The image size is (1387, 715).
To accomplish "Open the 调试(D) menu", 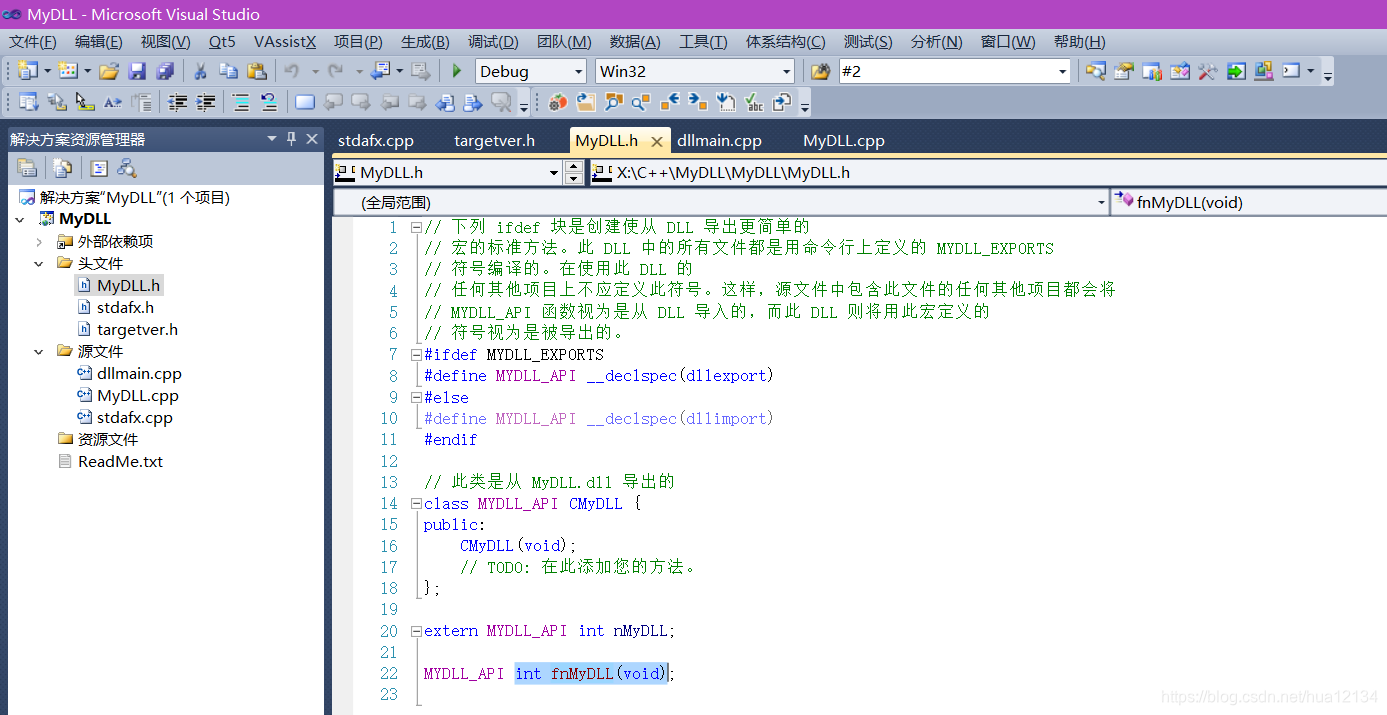I will [493, 42].
